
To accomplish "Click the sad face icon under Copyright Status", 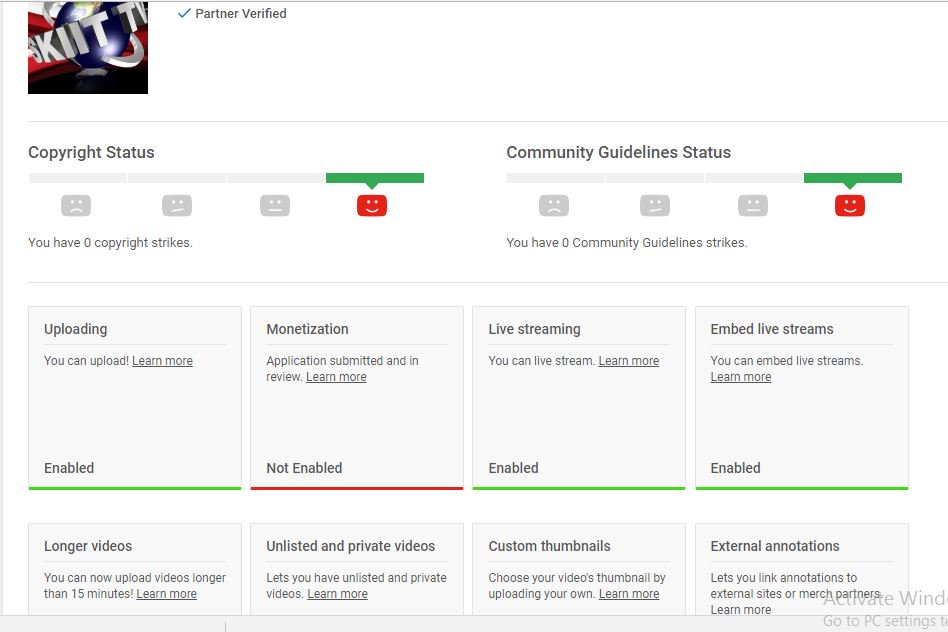I will click(x=76, y=206).
